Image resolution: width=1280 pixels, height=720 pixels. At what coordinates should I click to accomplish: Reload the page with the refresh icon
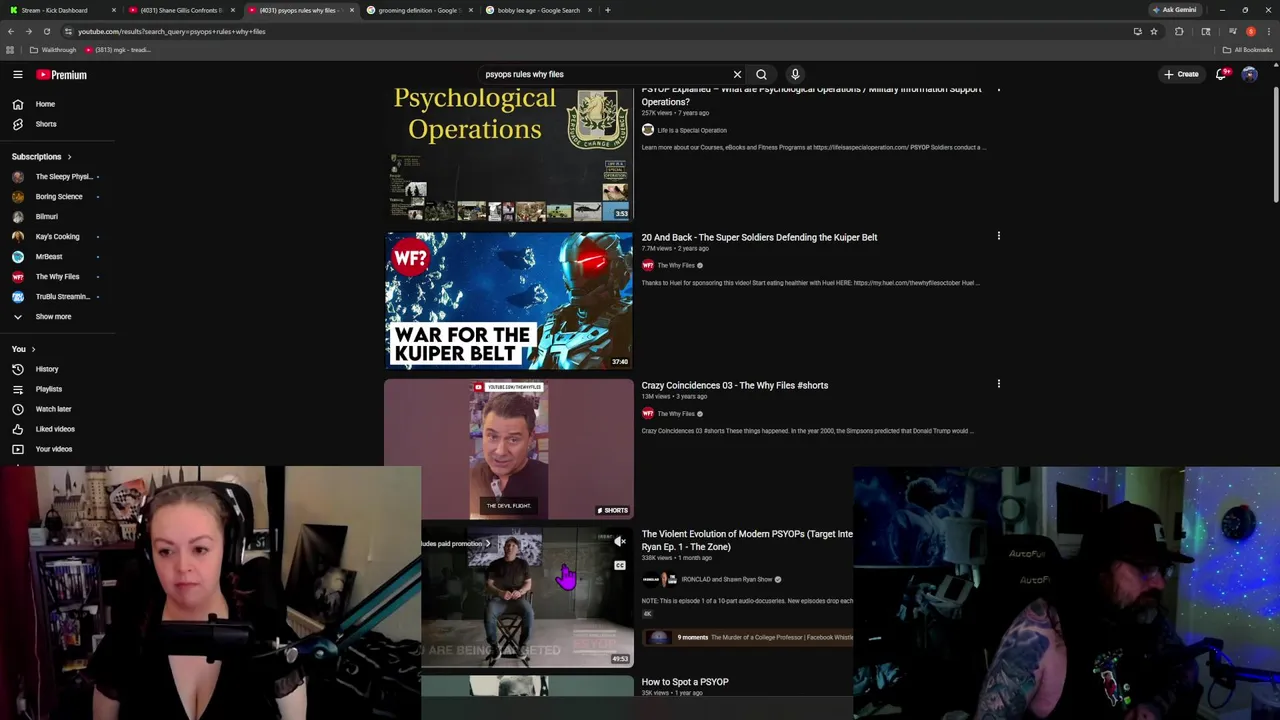pyautogui.click(x=46, y=31)
